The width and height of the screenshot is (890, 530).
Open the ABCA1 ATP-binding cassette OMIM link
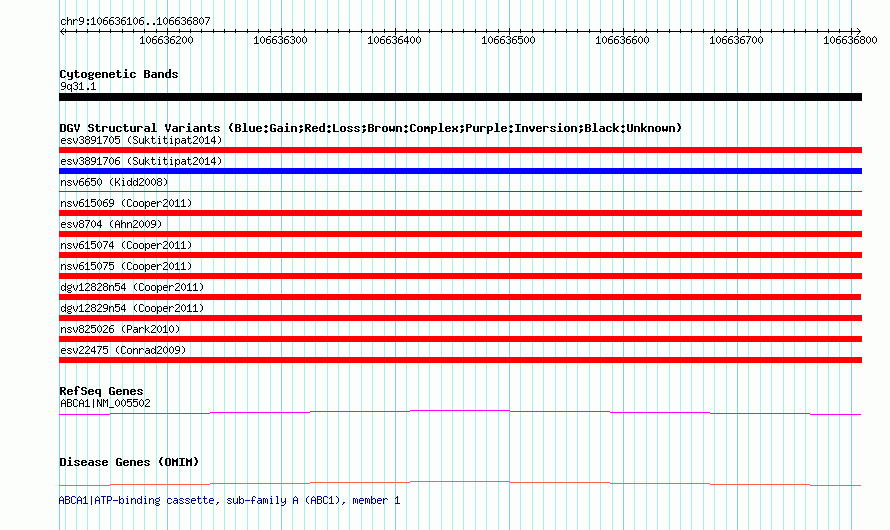point(229,500)
